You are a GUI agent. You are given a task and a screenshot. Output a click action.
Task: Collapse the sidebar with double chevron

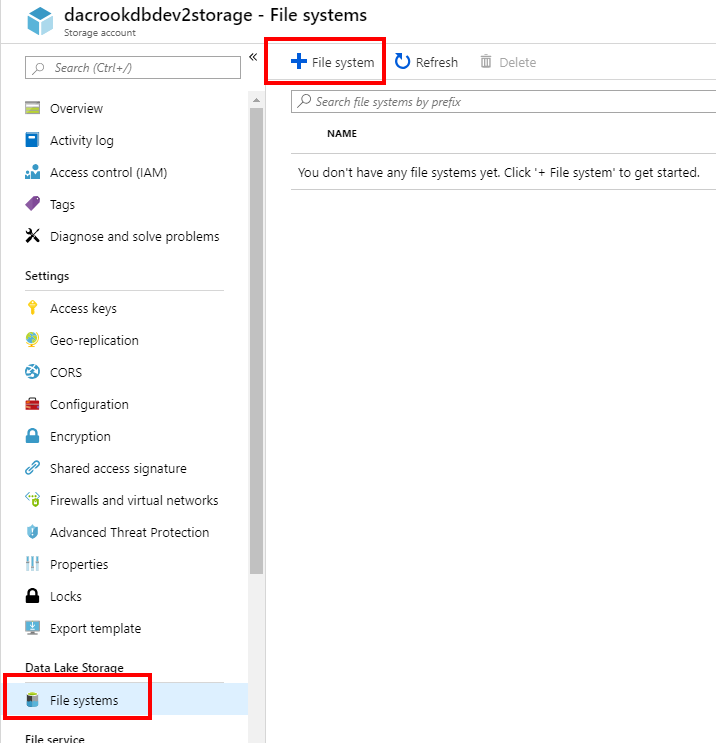coord(253,57)
